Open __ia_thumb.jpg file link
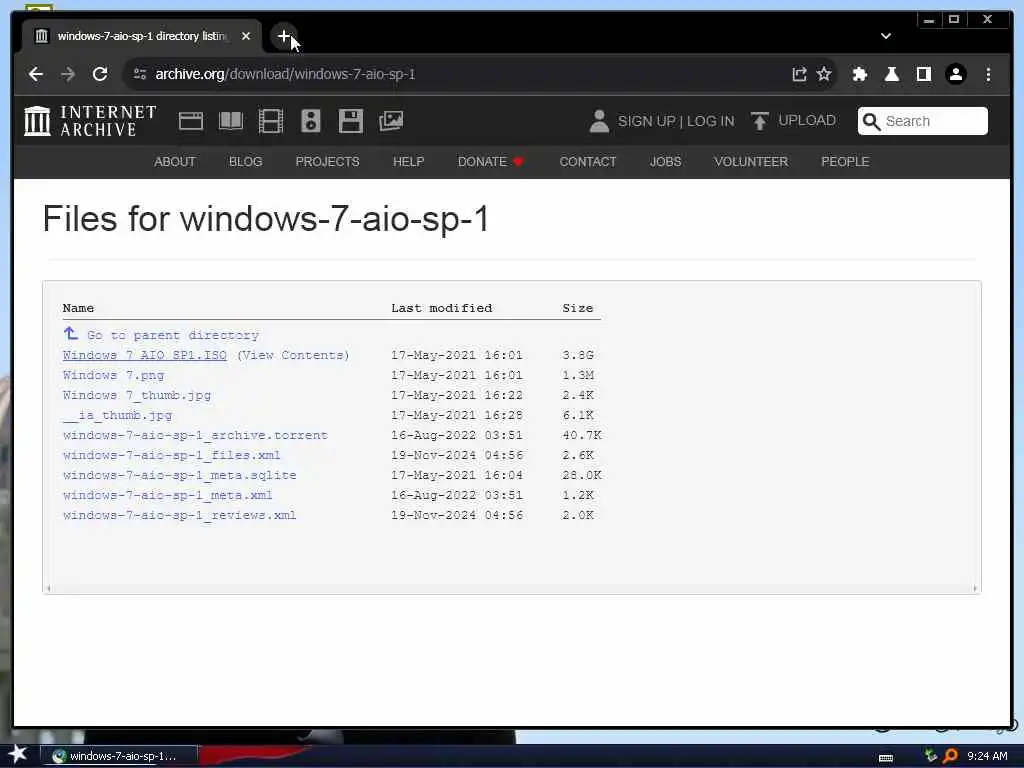The width and height of the screenshot is (1024, 768). [118, 415]
